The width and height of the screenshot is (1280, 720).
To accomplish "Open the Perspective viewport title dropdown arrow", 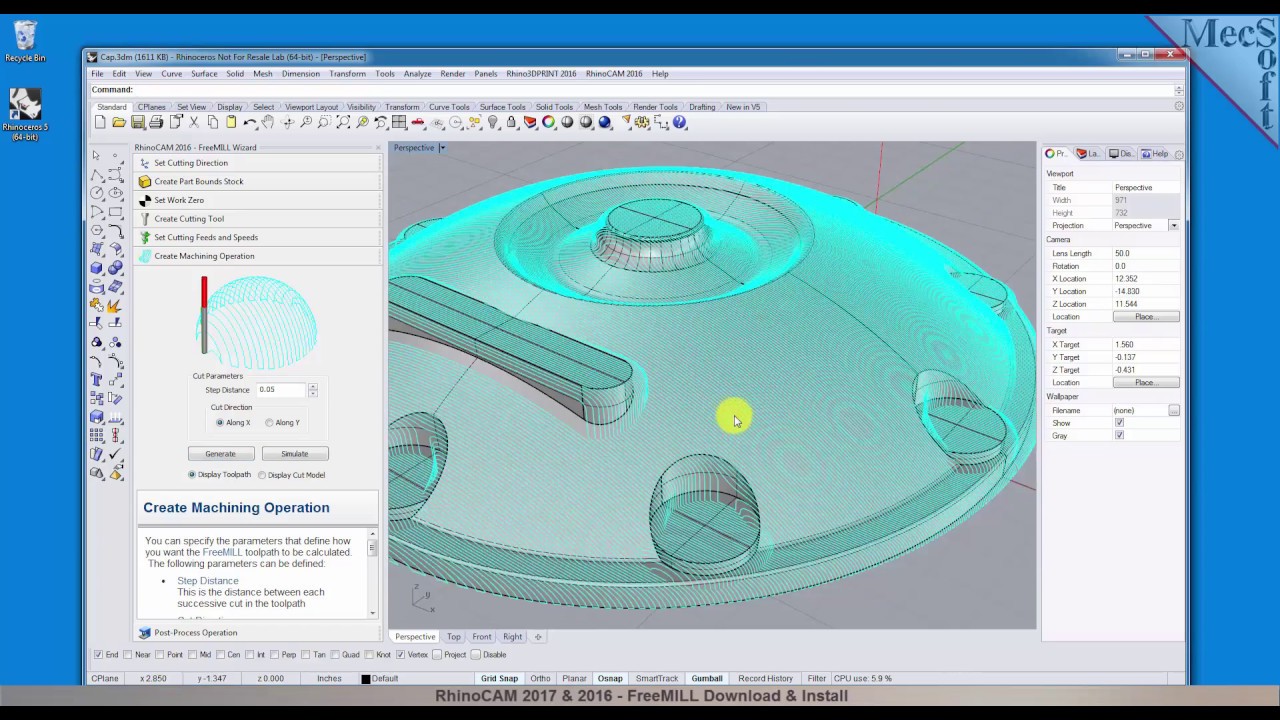I will click(441, 148).
